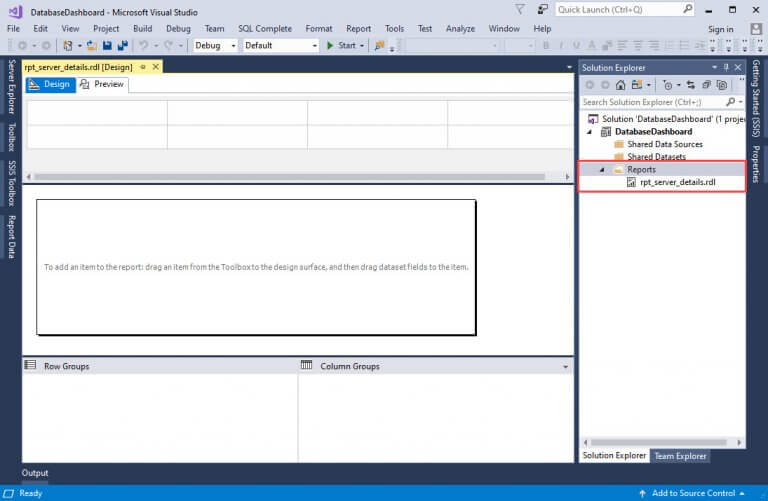Close the Solution Explorer panel
This screenshot has width=768, height=501.
(738, 67)
